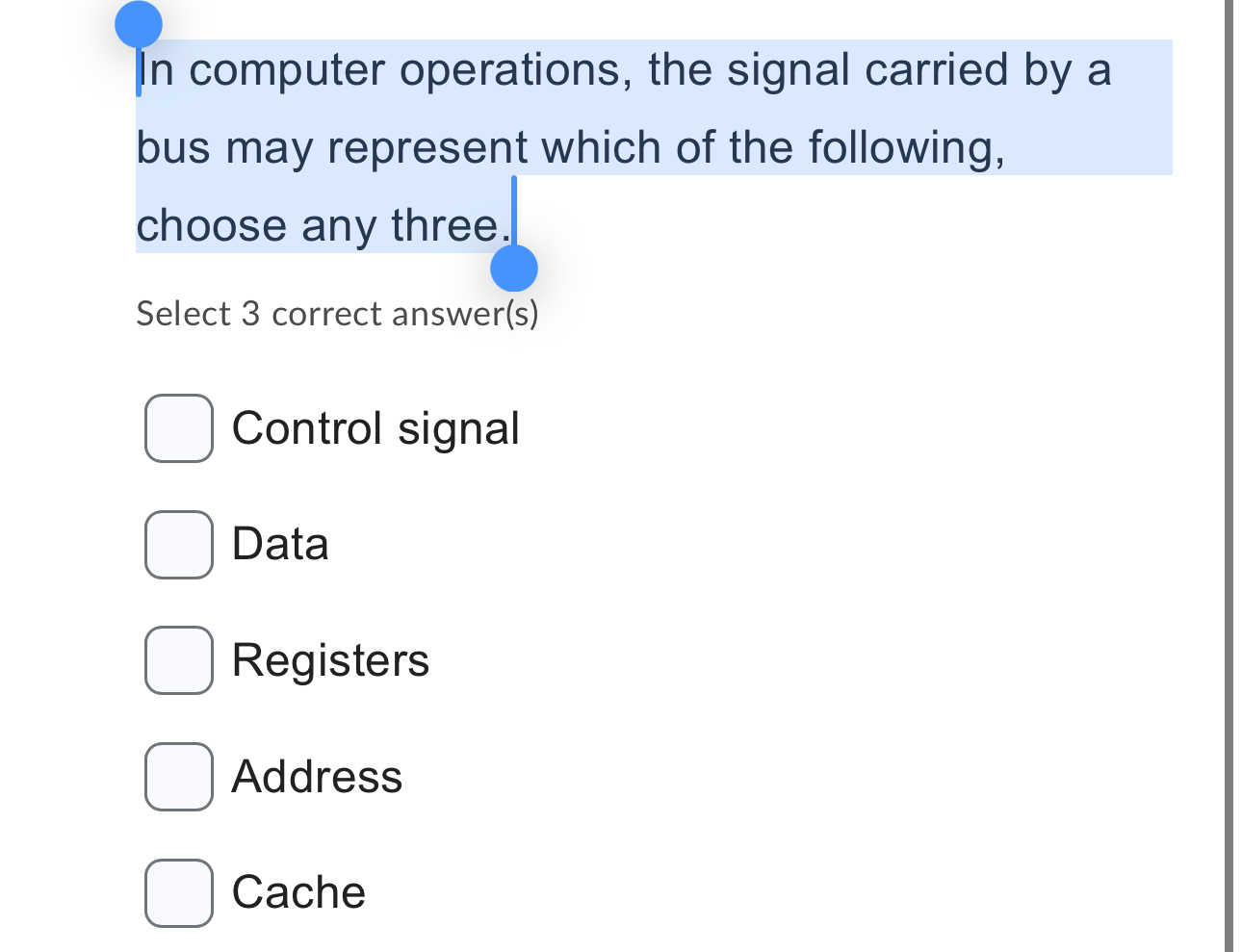Check the Control signal option
This screenshot has height=952, width=1242.
point(179,427)
